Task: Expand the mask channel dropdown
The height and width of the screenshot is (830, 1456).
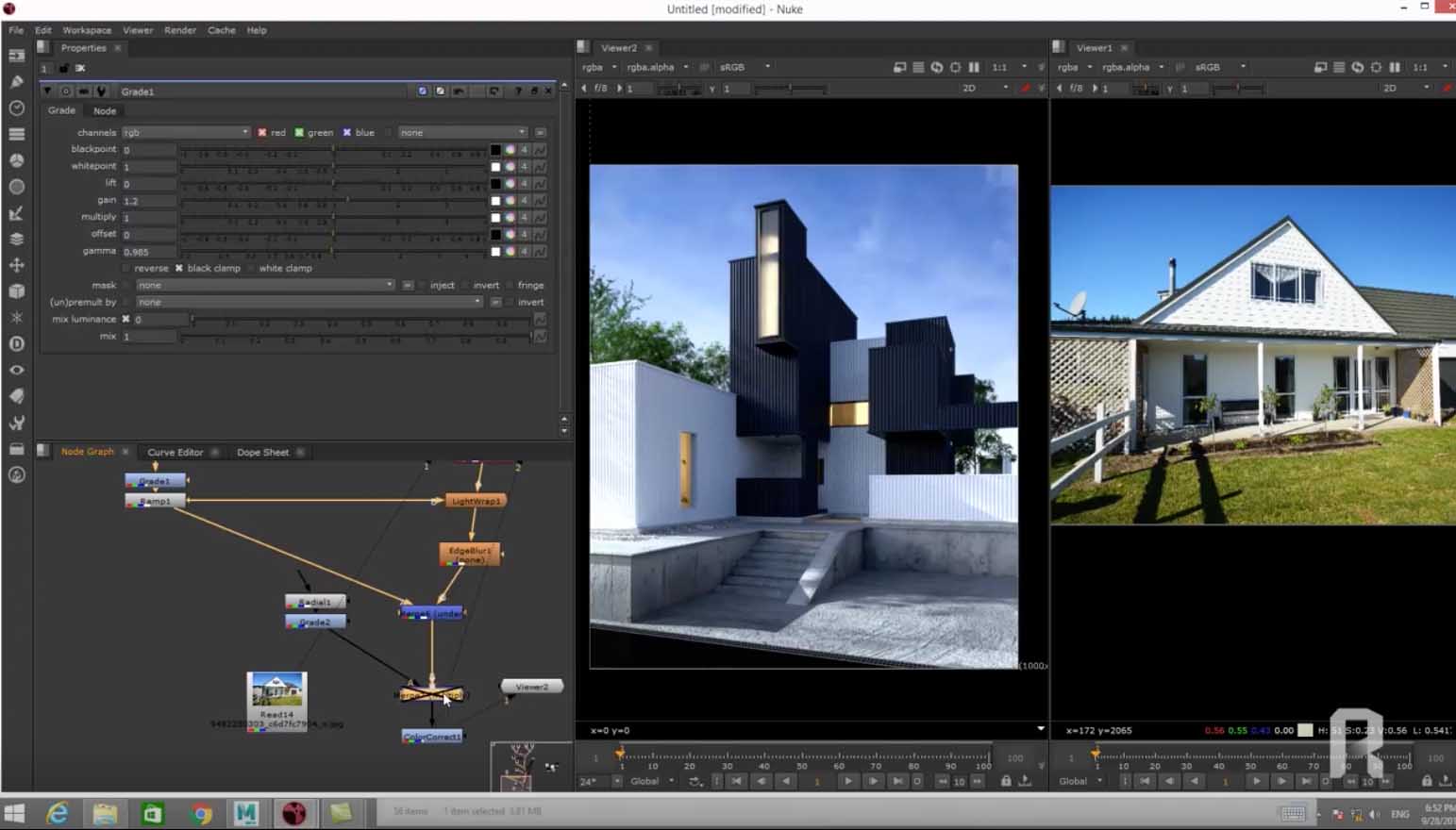Action: point(264,285)
